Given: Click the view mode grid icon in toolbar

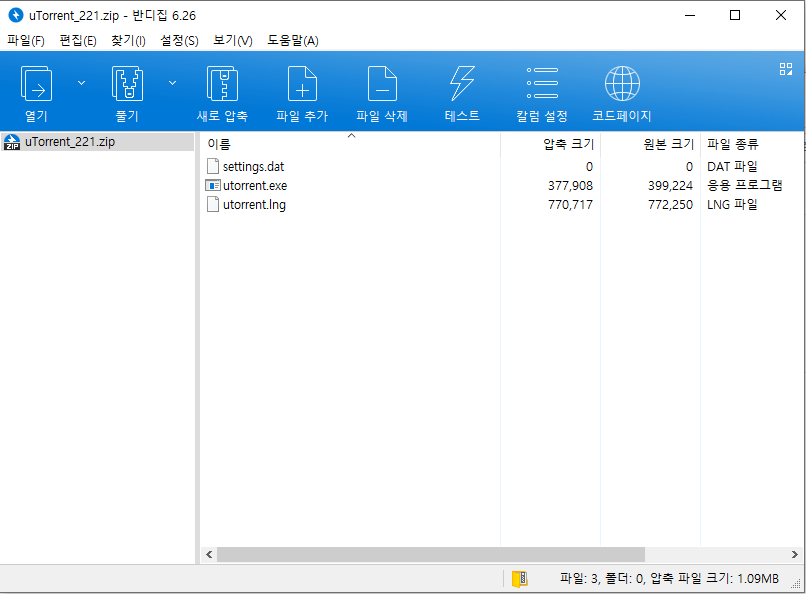Looking at the screenshot, I should 785,69.
